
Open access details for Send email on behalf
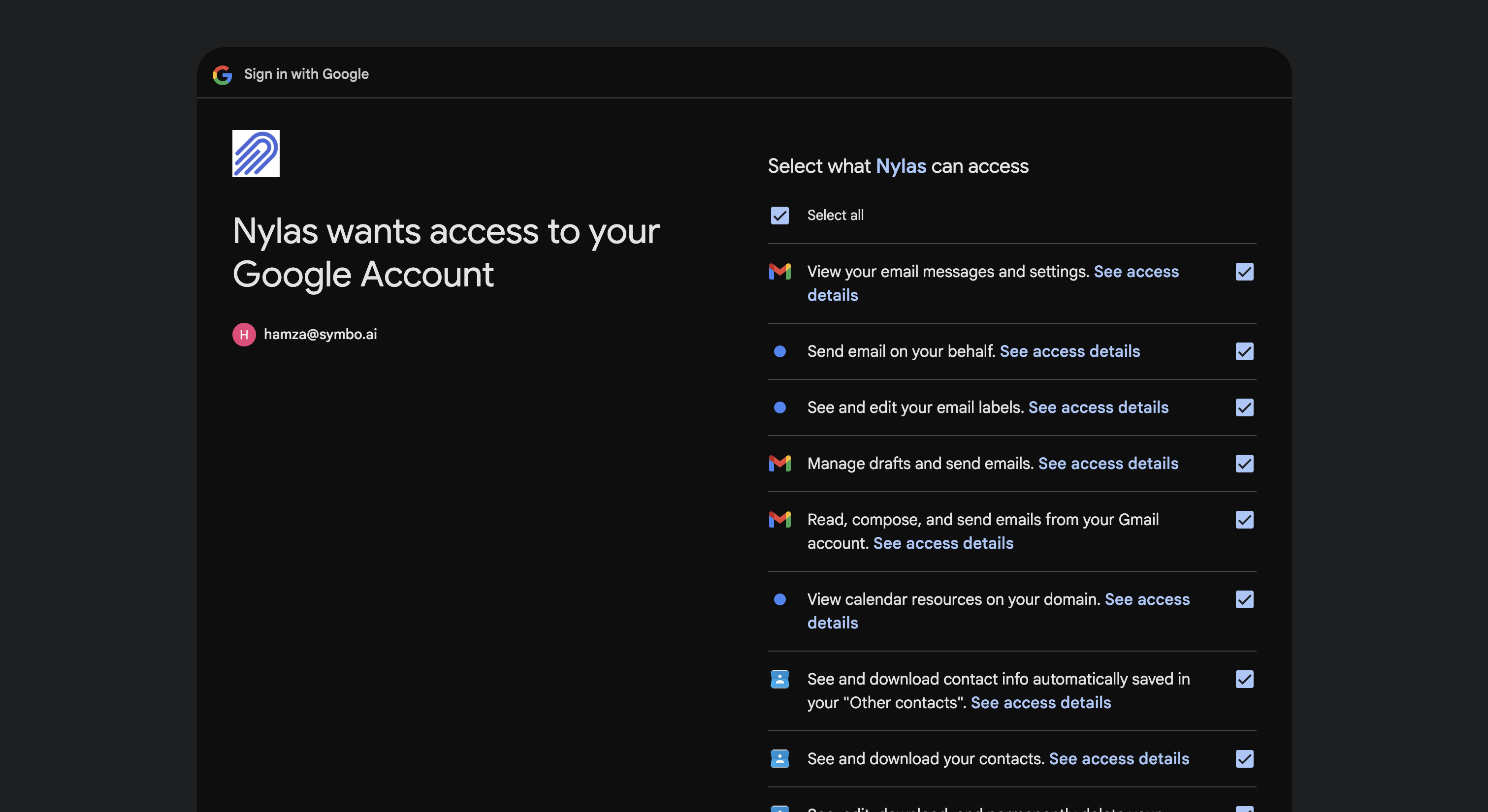pyautogui.click(x=1070, y=351)
